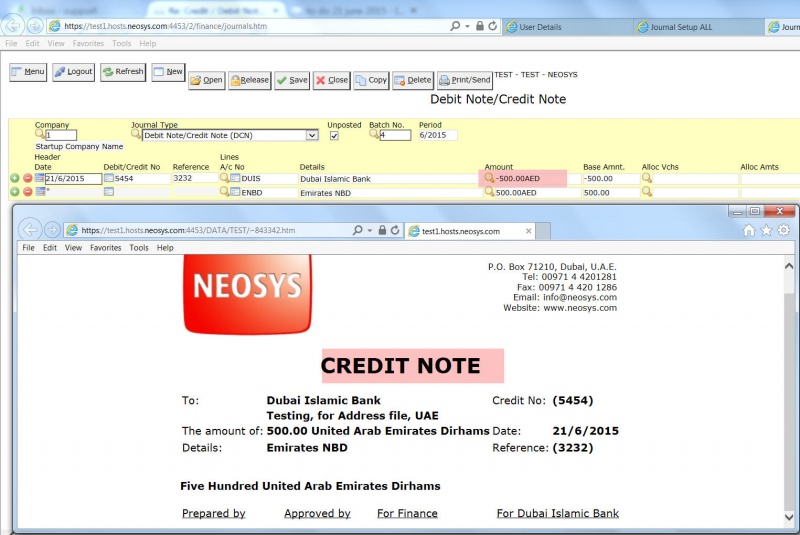Create a New journal entry
The height and width of the screenshot is (535, 800).
[168, 72]
